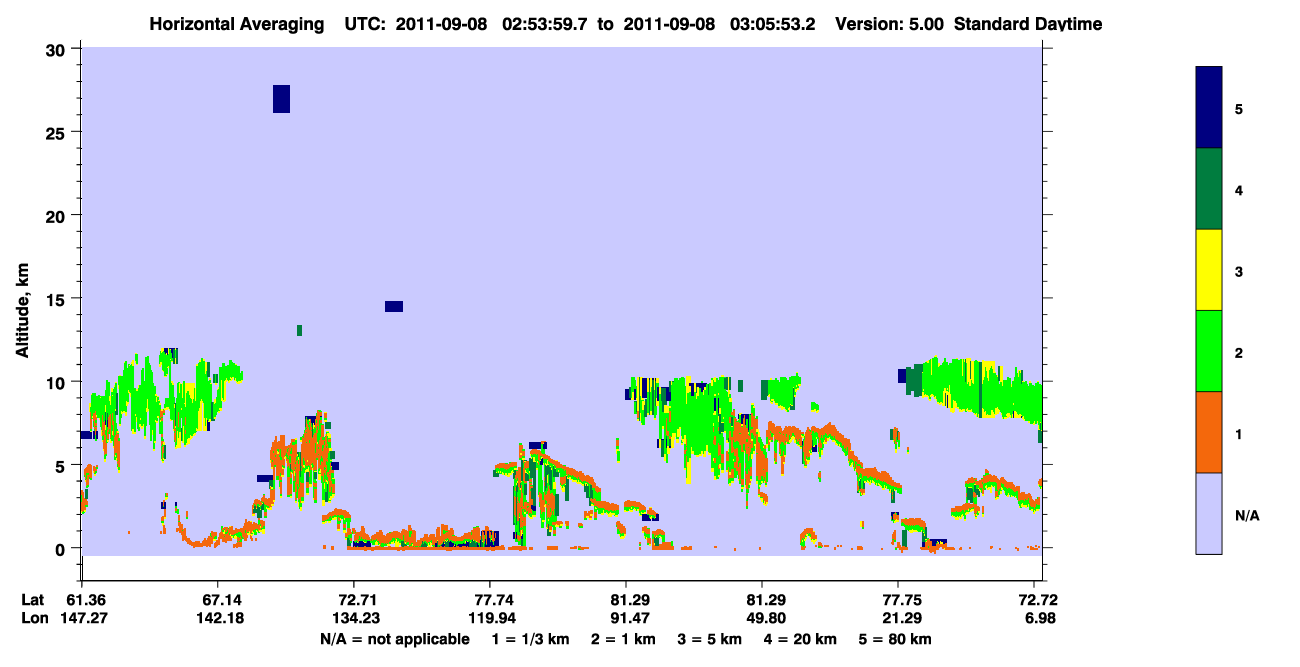Click the longitude value '119.94'
This screenshot has width=1300, height=667.
490,618
